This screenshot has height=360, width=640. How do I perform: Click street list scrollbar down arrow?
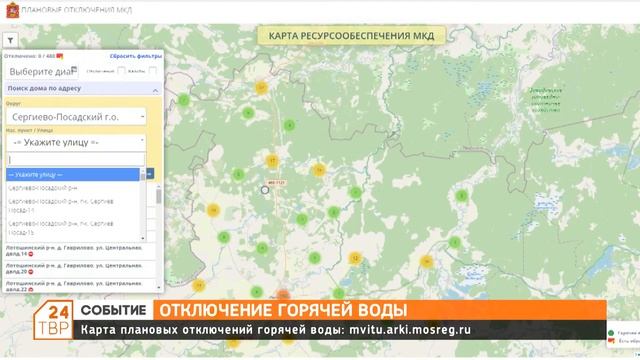143,238
